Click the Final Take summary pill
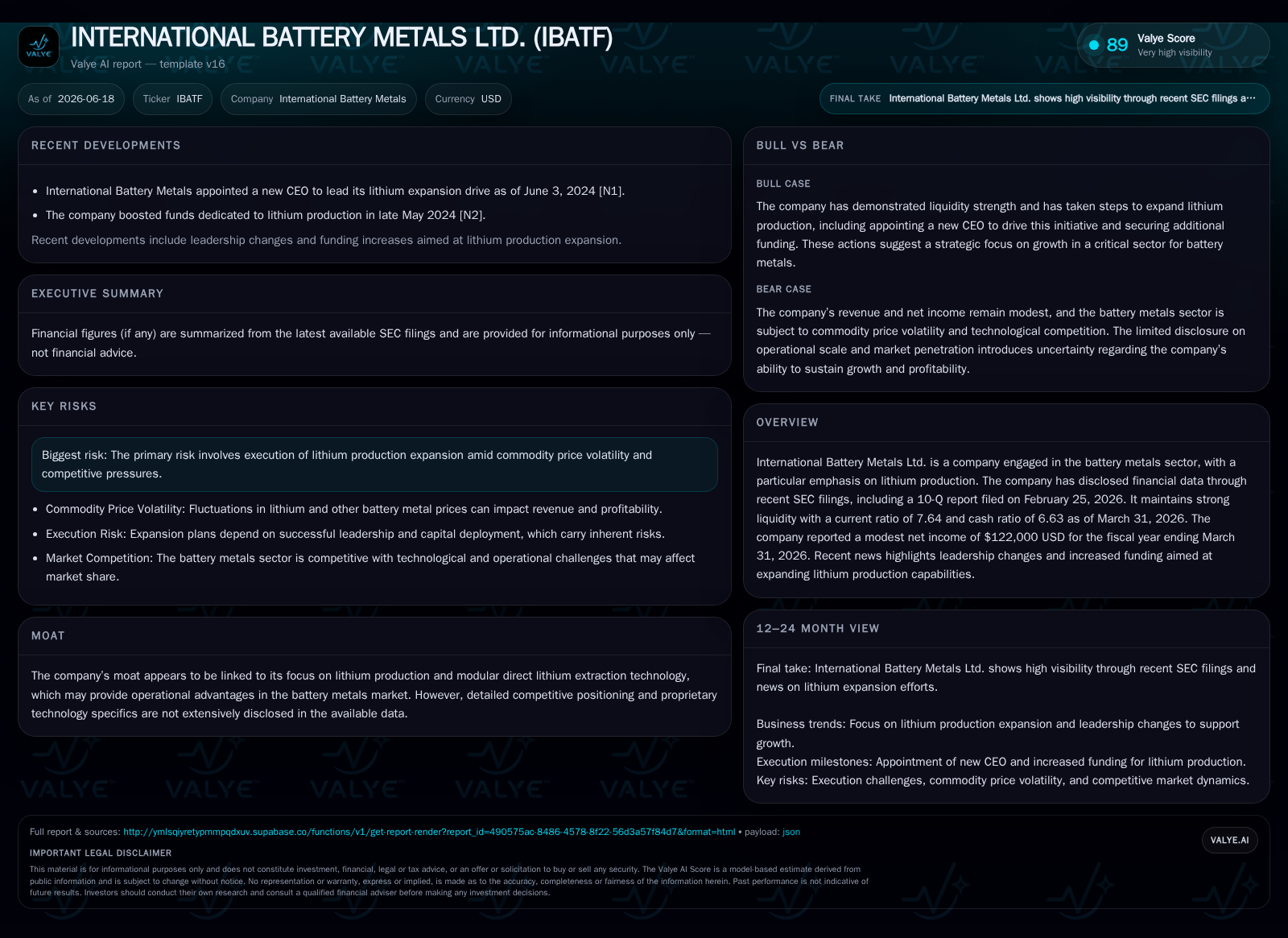This screenshot has height=938, width=1288. point(1044,98)
